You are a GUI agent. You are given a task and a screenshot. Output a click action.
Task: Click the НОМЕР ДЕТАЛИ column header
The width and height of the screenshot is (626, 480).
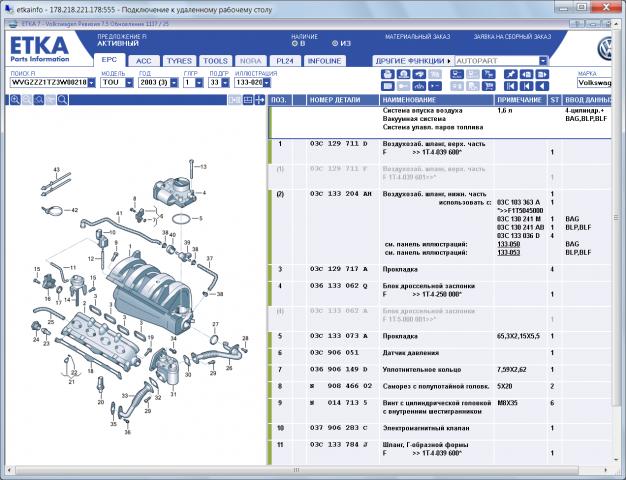(x=342, y=100)
